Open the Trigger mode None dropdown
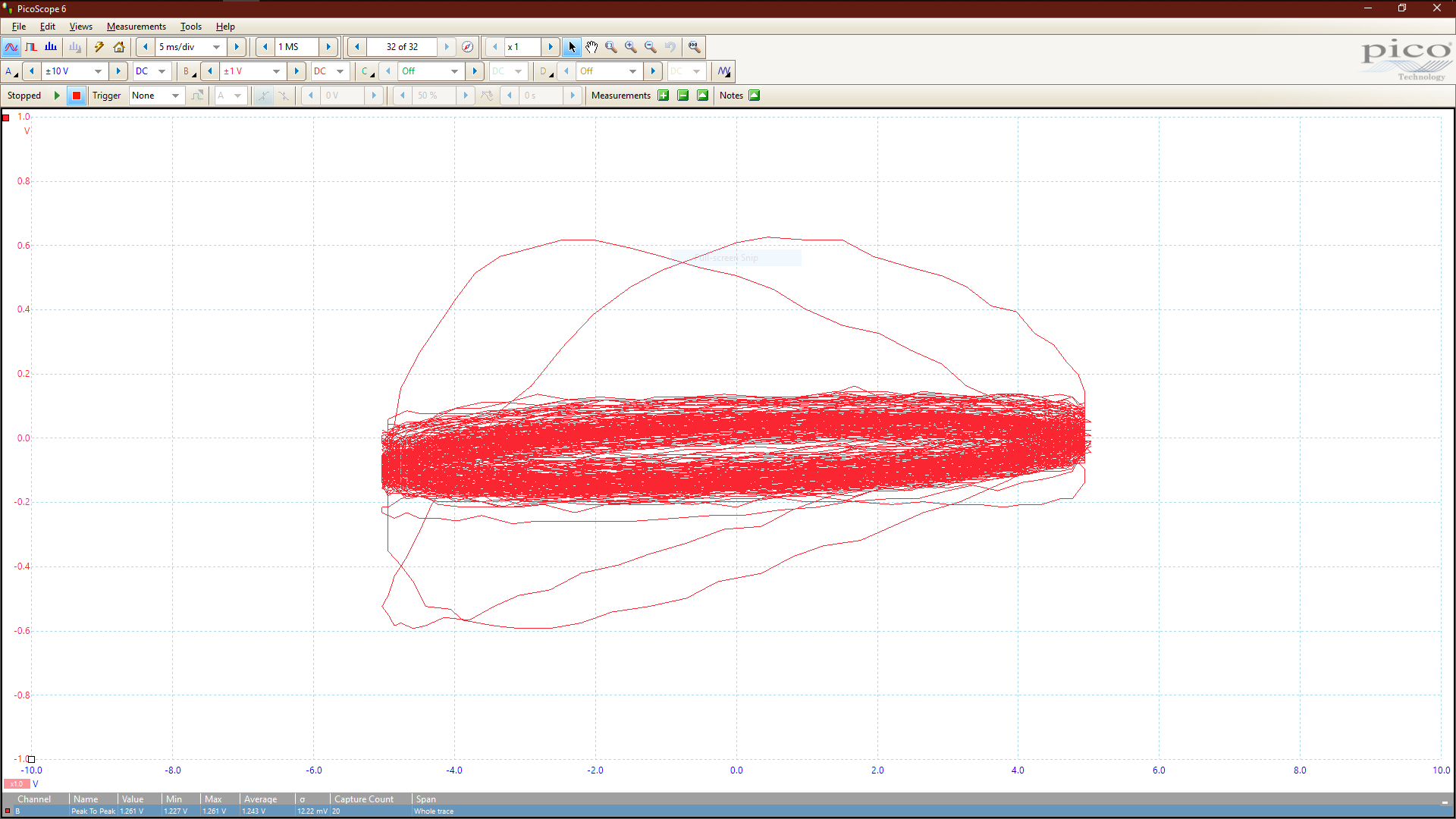The width and height of the screenshot is (1456, 819). point(175,96)
